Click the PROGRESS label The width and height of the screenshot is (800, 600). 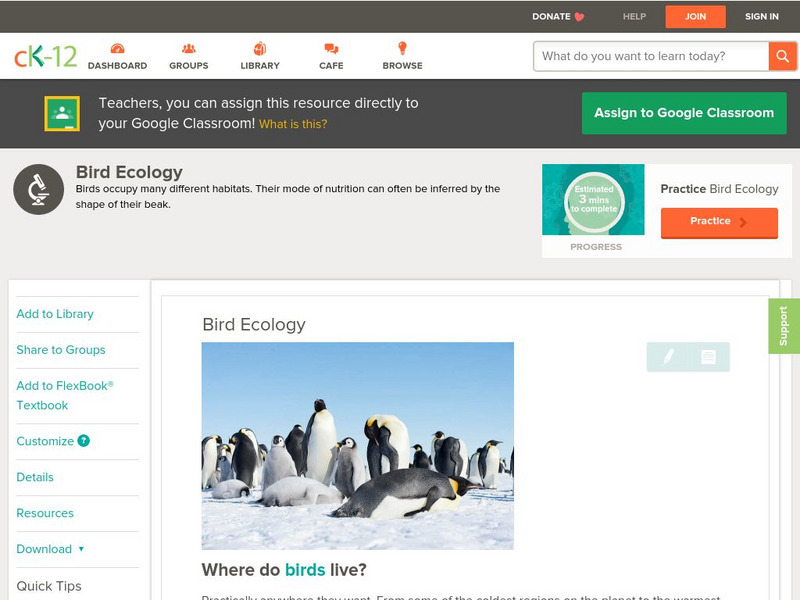pyautogui.click(x=596, y=247)
